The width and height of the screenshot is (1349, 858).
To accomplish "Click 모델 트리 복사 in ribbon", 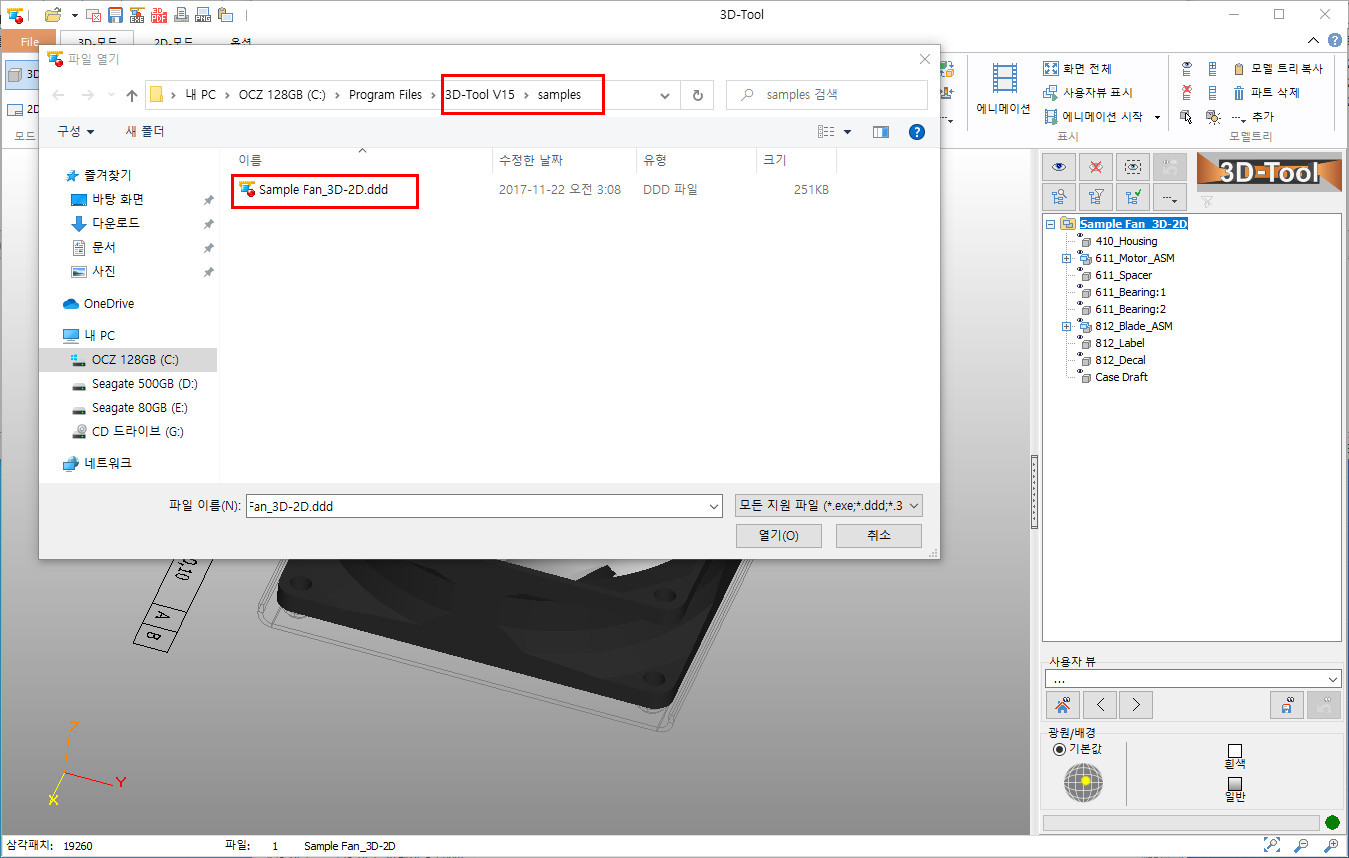I will pos(1278,69).
